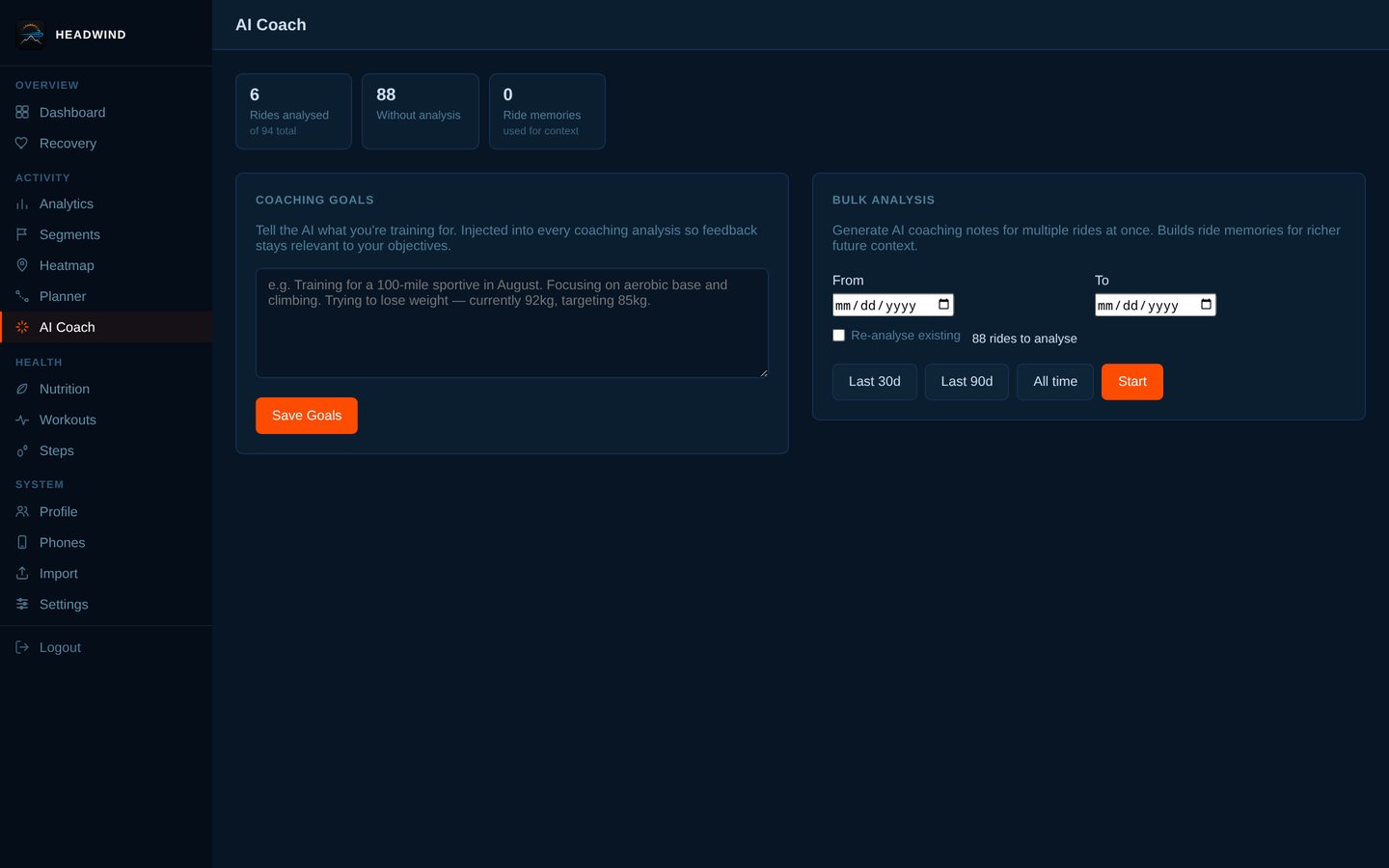This screenshot has height=868, width=1389.
Task: Click the Rides analysed stat card
Action: (x=293, y=112)
